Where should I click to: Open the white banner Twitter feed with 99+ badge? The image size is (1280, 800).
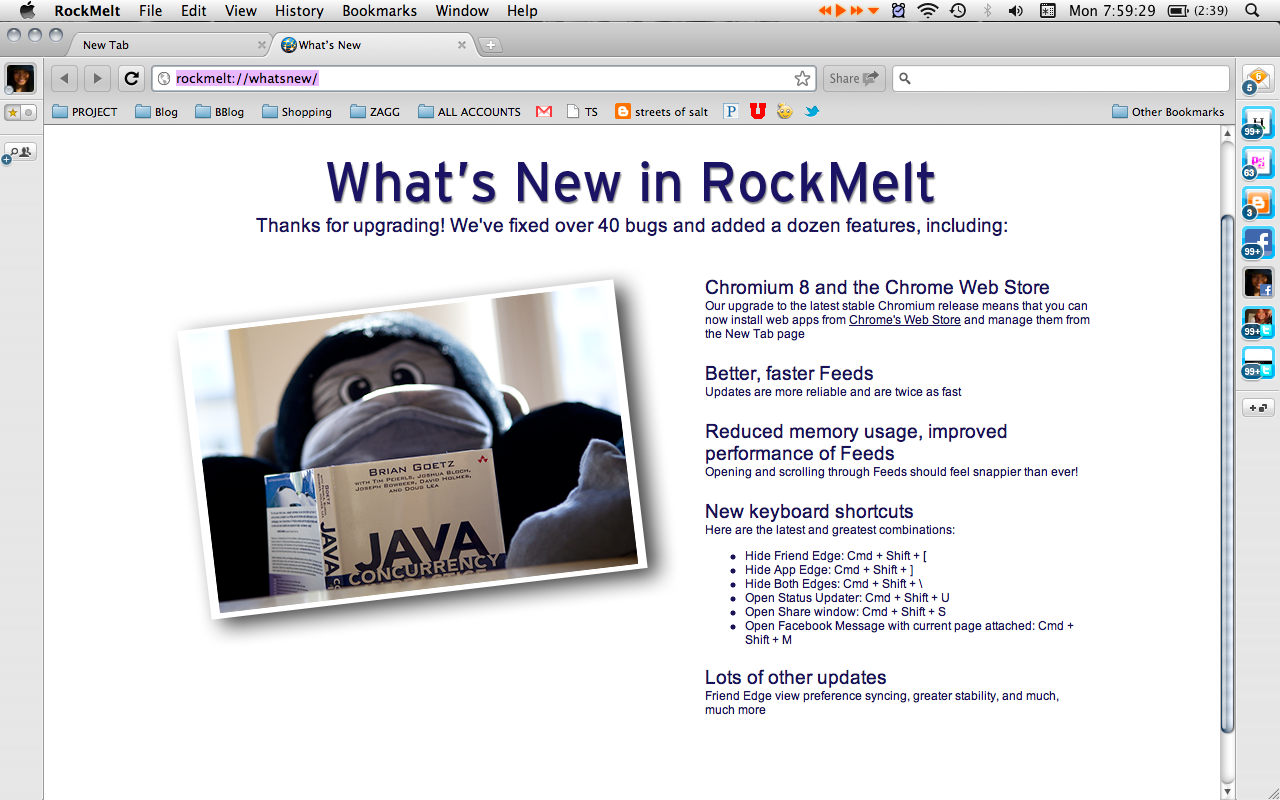pos(1258,362)
